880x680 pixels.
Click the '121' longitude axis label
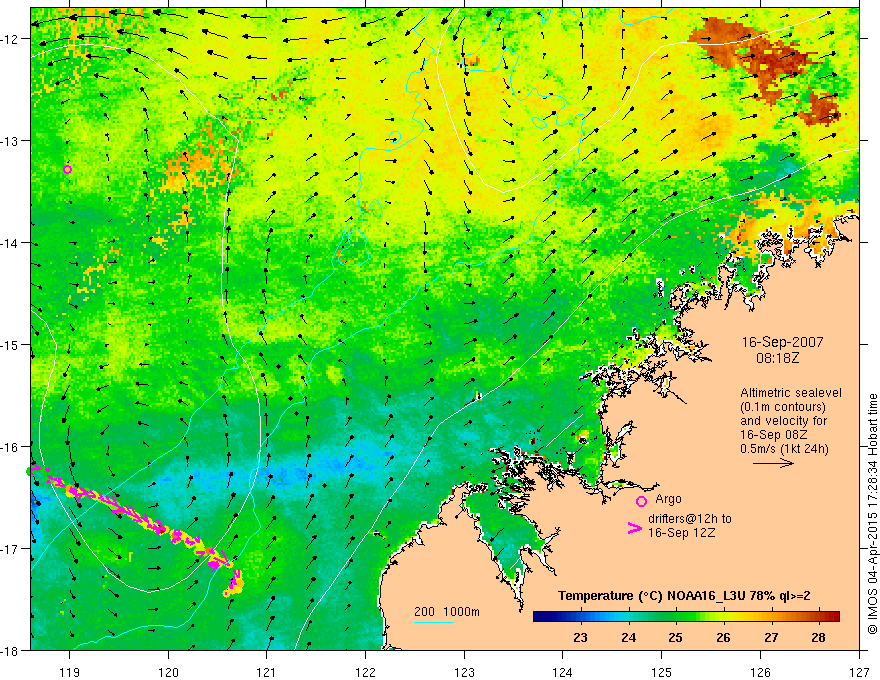(x=267, y=672)
